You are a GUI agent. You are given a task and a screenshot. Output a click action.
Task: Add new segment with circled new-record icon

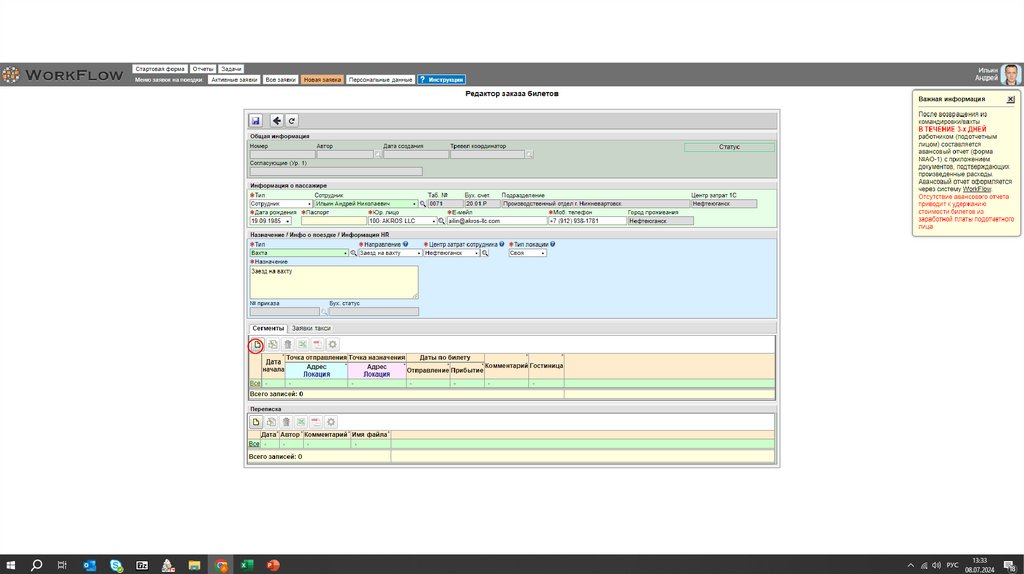click(x=256, y=345)
